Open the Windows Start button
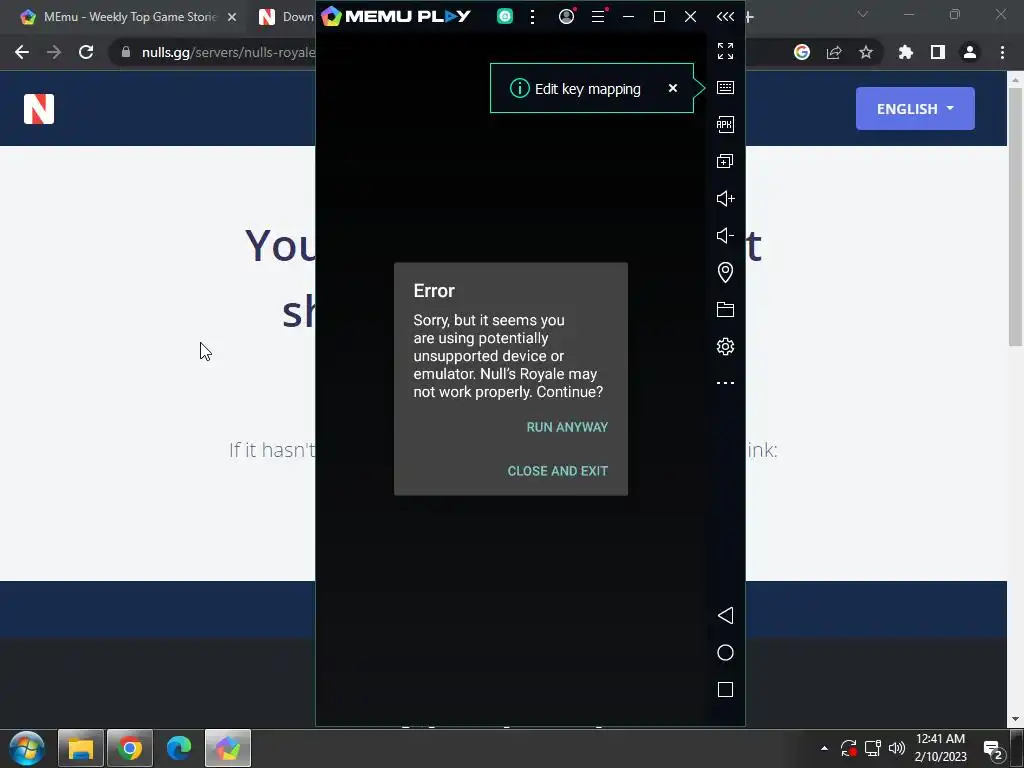 click(x=27, y=748)
